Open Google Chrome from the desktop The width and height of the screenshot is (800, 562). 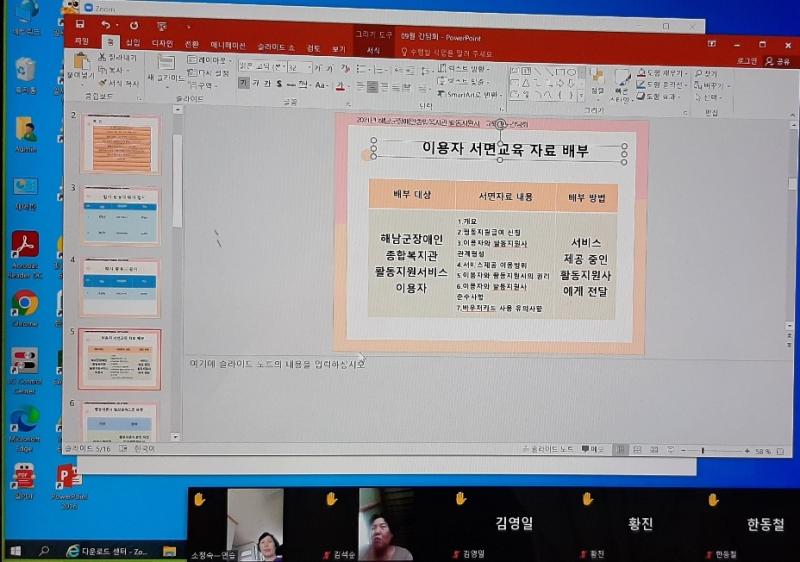(x=24, y=304)
